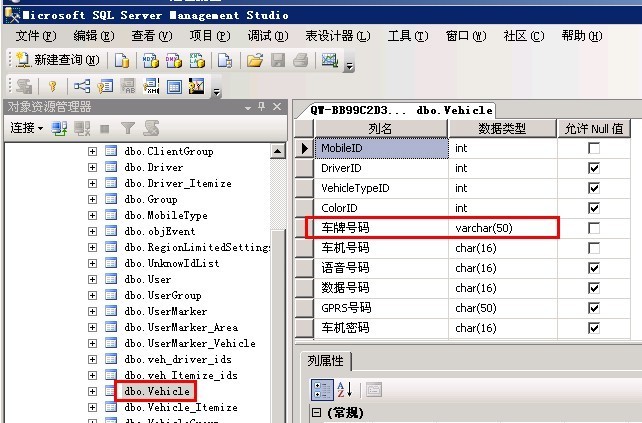
Task: Toggle Allow Null checkbox for 车牌号码
Action: (595, 228)
